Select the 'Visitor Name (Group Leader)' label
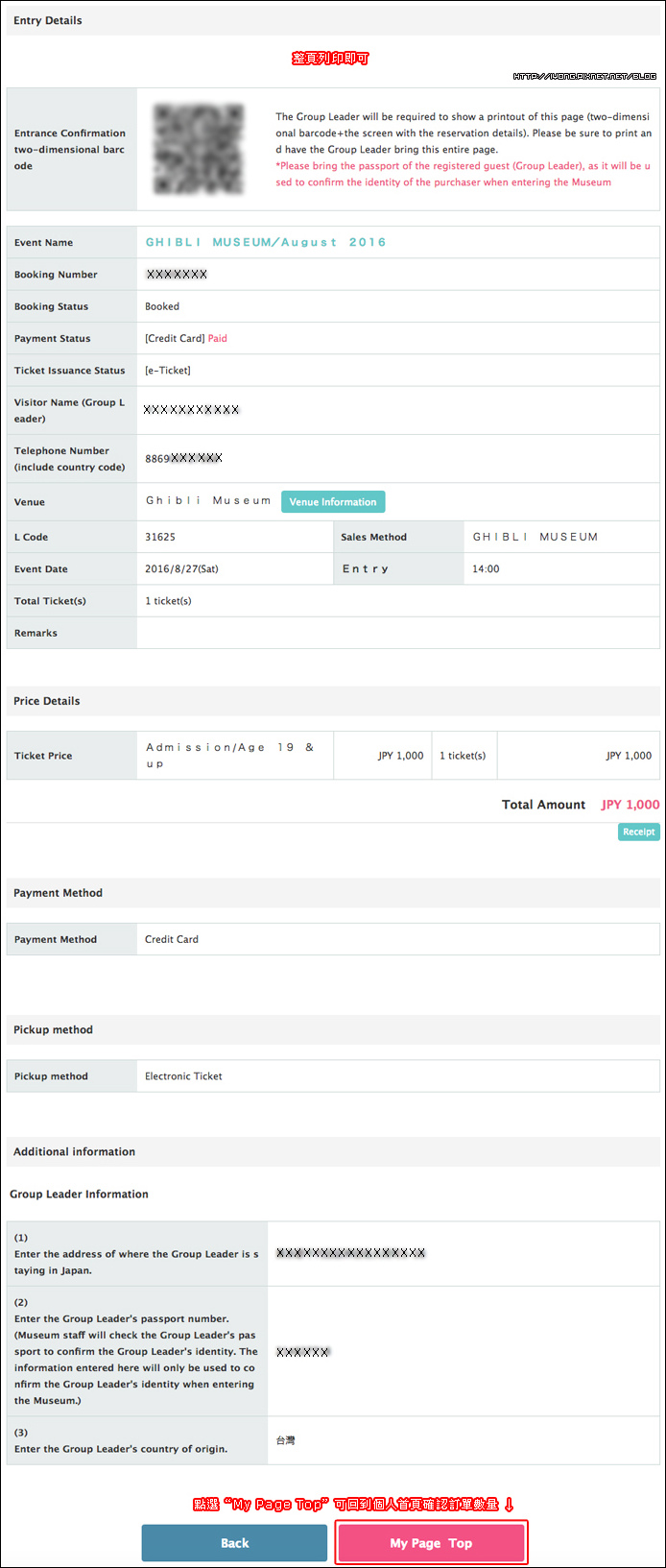Screen dimensions: 666x1568 69,410
